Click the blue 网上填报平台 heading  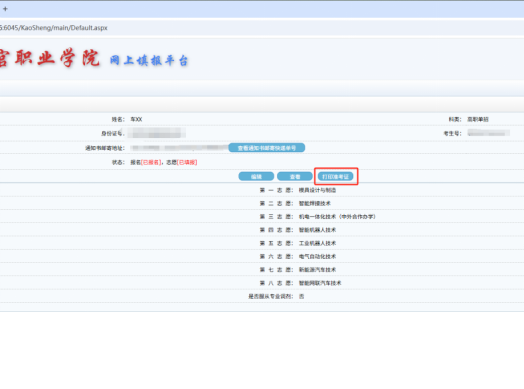pyautogui.click(x=149, y=60)
